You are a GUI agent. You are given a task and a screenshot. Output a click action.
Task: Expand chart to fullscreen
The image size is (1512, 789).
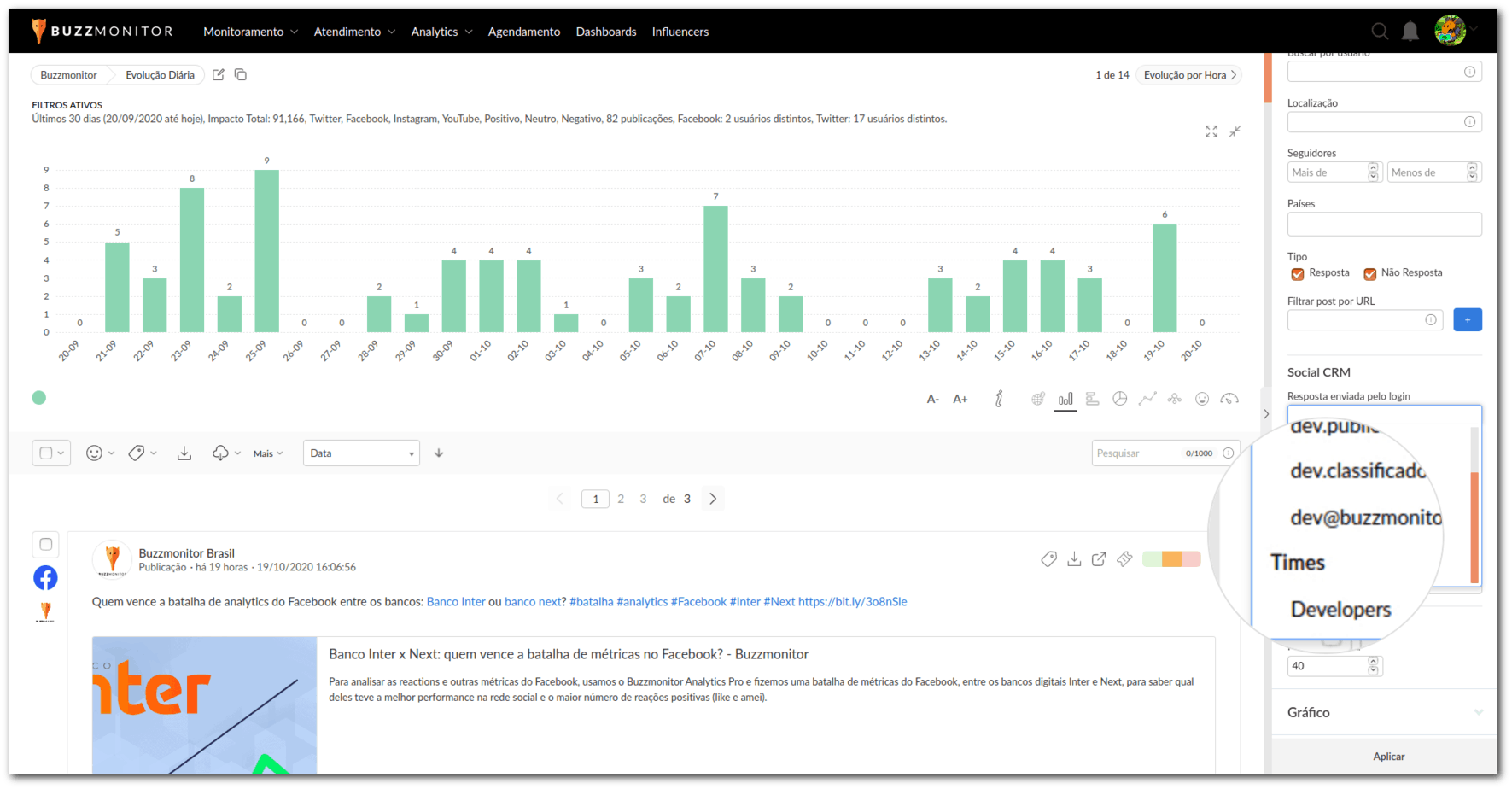pyautogui.click(x=1211, y=131)
